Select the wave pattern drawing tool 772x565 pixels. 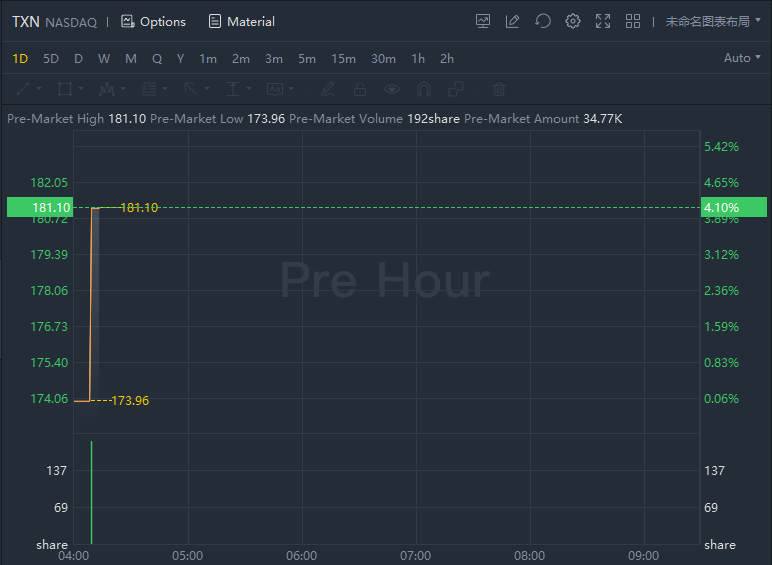click(x=107, y=89)
